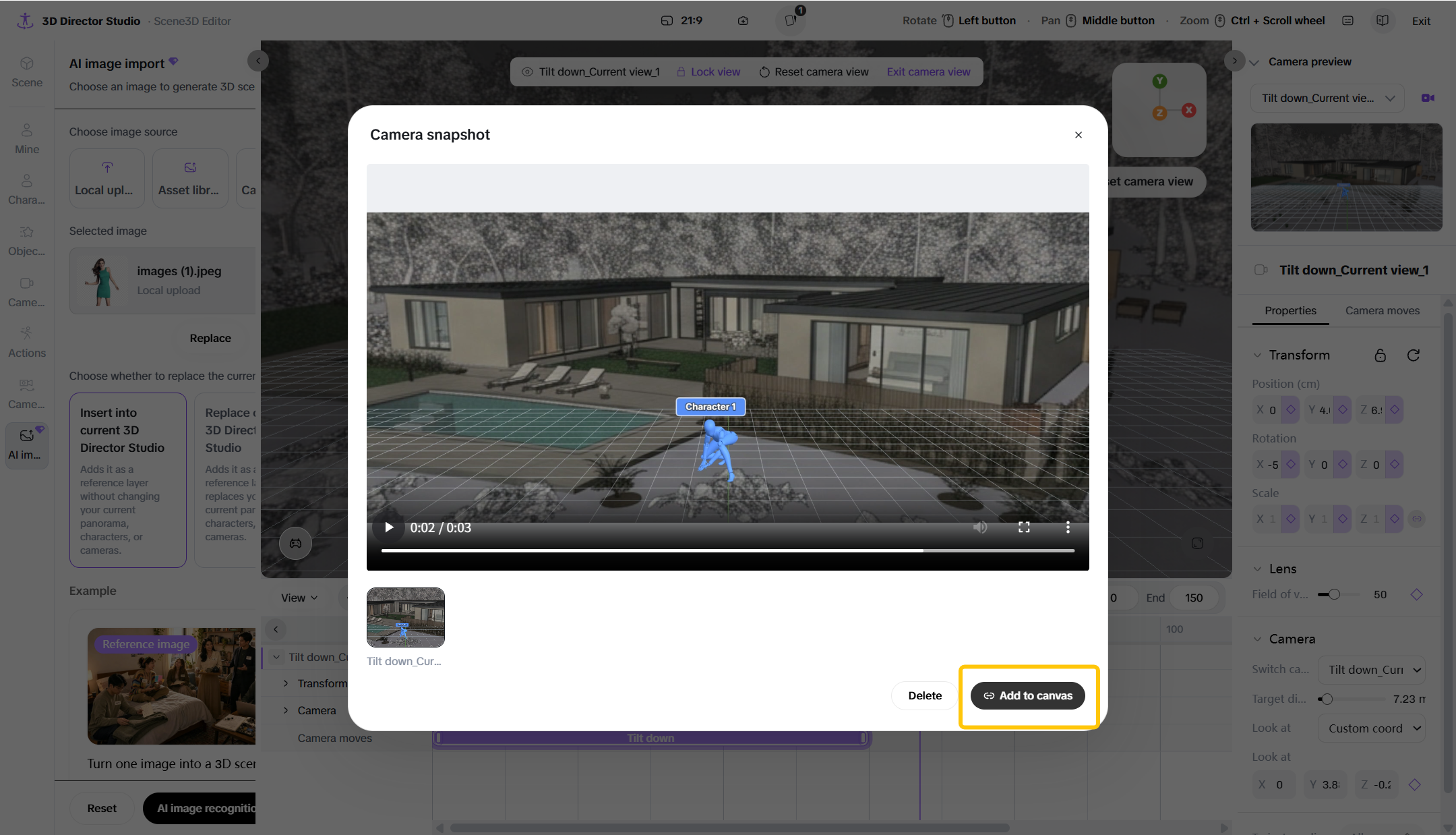The height and width of the screenshot is (835, 1456).
Task: Open video more options menu
Action: point(1068,527)
